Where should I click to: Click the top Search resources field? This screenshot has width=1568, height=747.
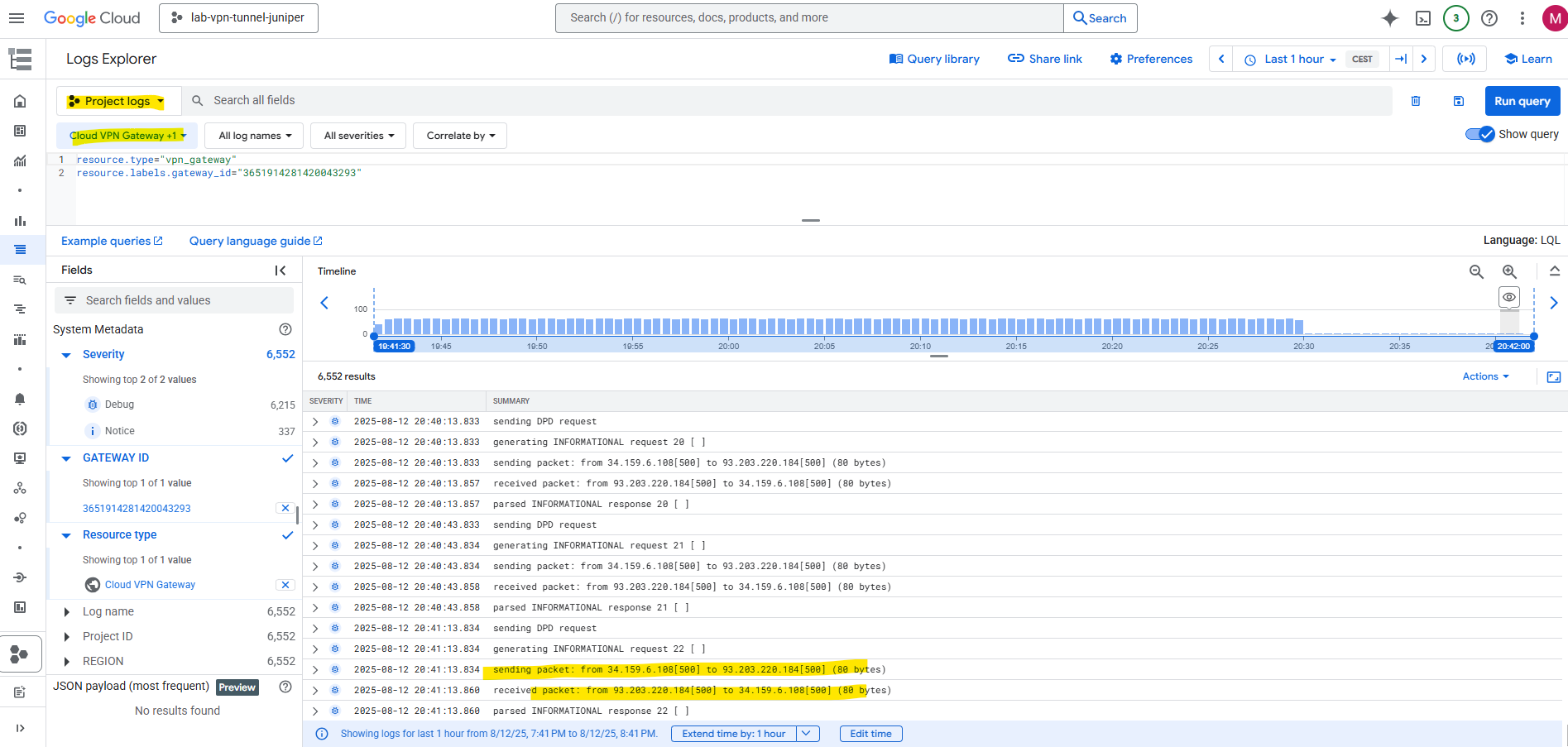pyautogui.click(x=809, y=17)
